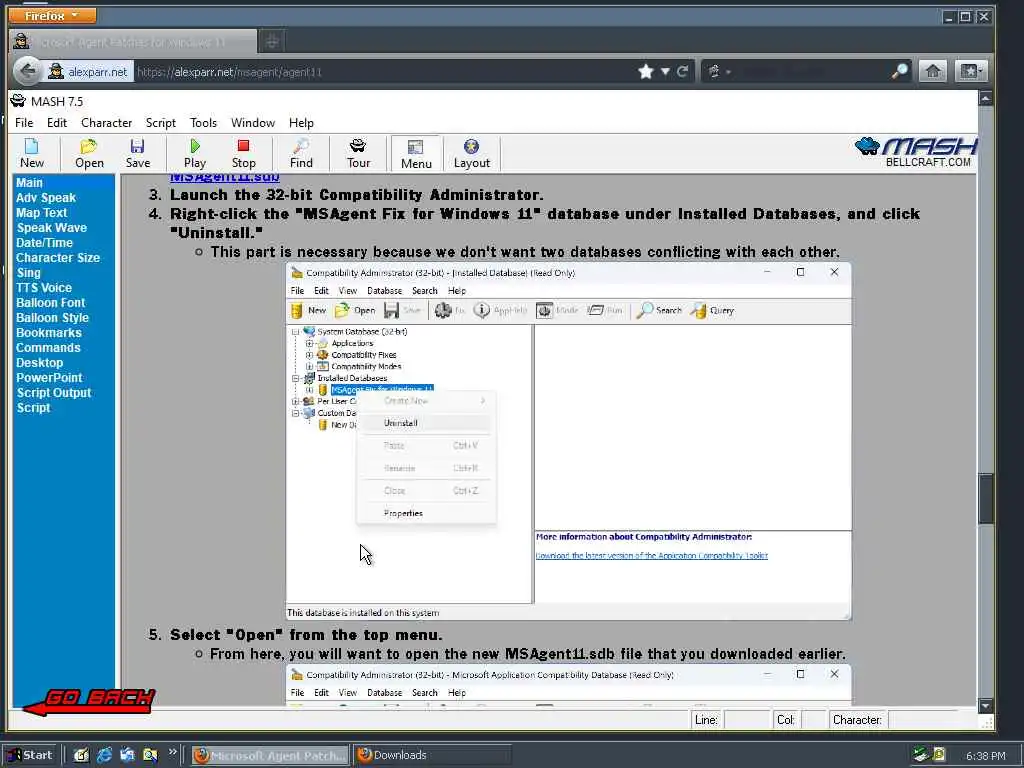1024x768 pixels.
Task: Click the 6:38 PM system clock
Action: (985, 756)
